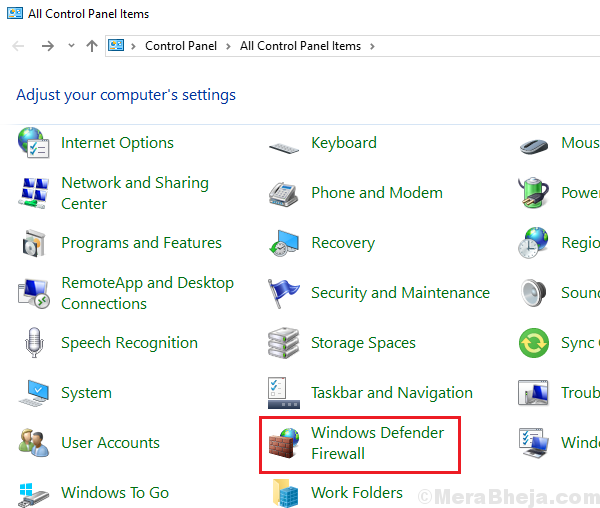This screenshot has width=600, height=508.
Task: Click the Control Panel breadcrumb
Action: point(181,46)
